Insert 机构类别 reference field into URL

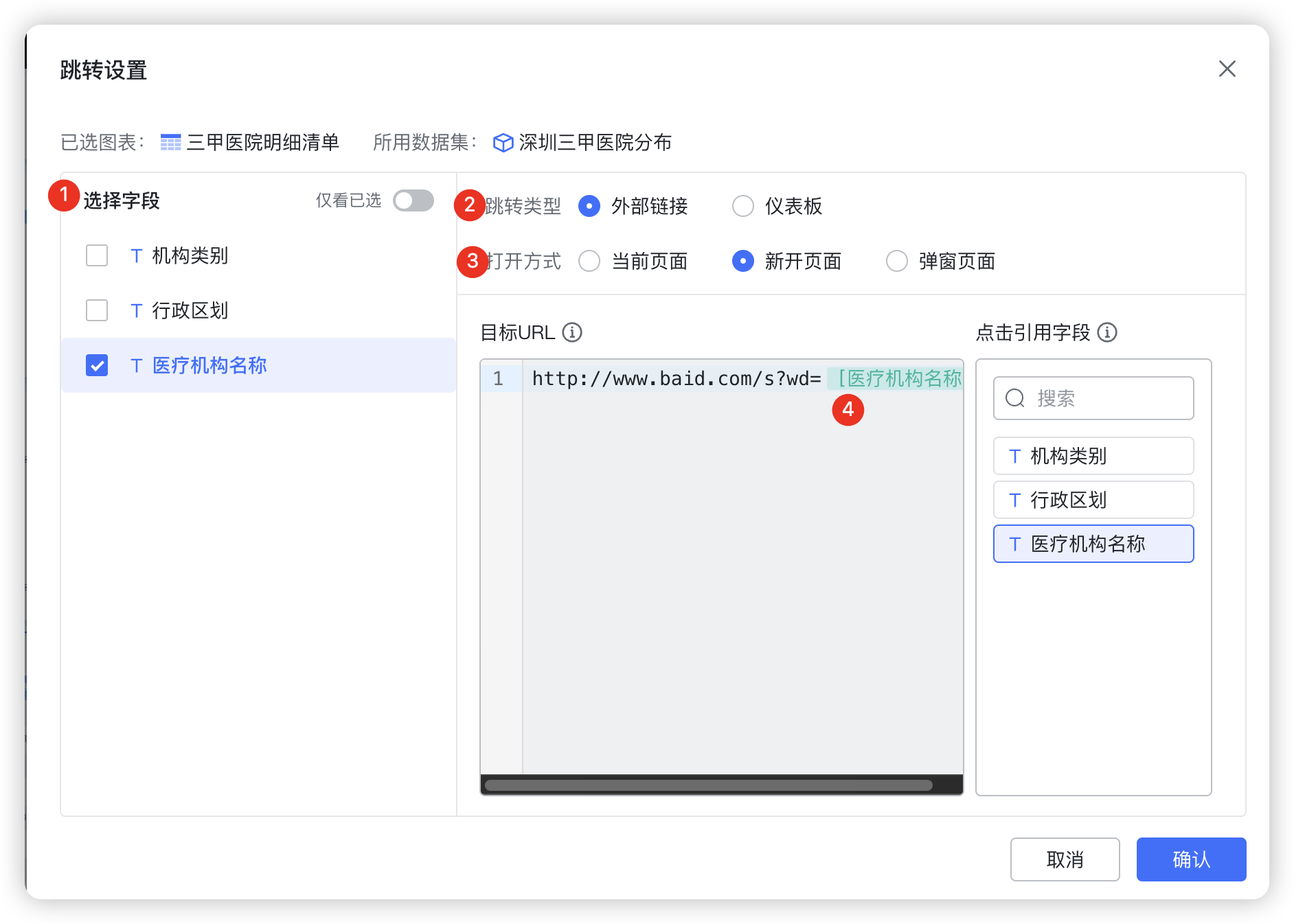tap(1093, 456)
